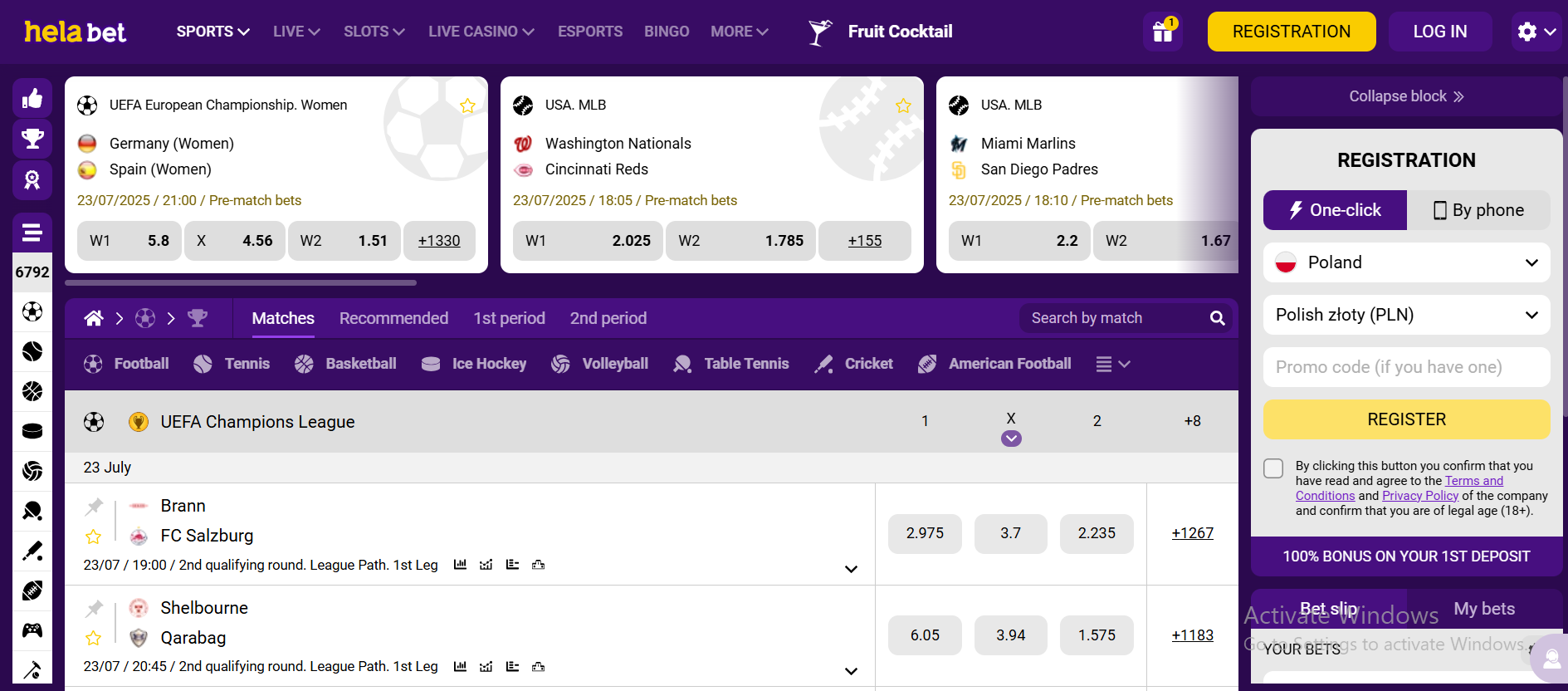Click the breadcrumb trophy icon

coord(198,318)
